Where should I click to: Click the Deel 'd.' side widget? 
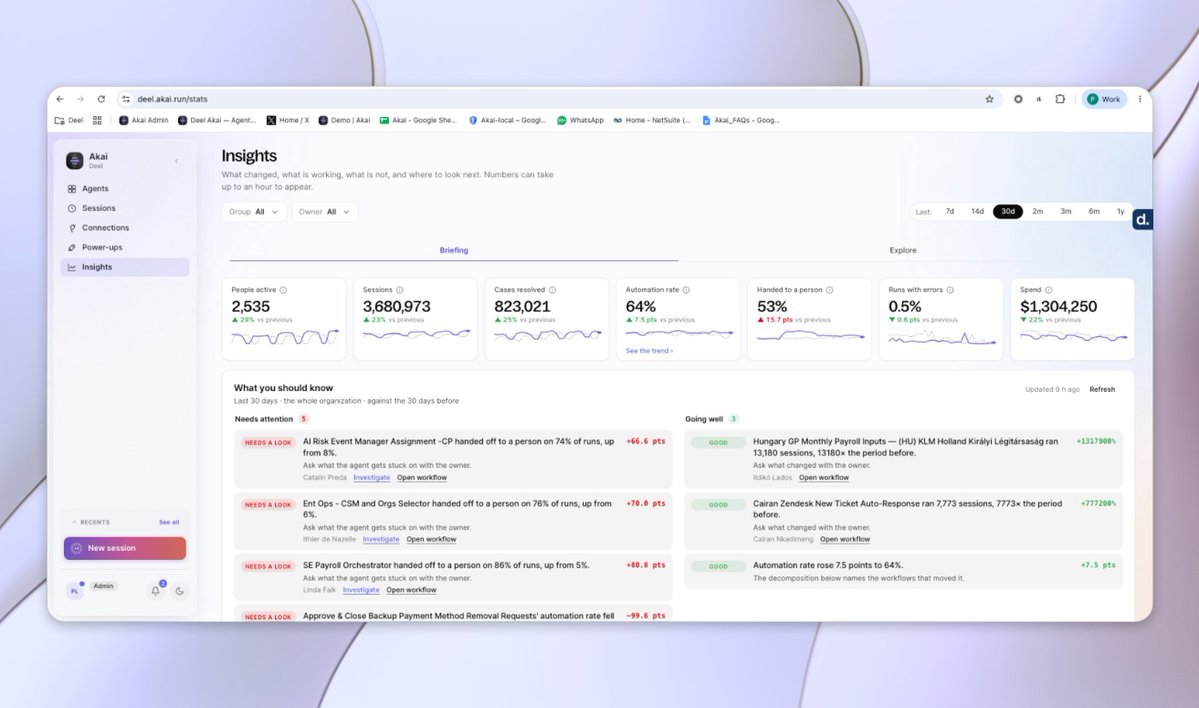tap(1142, 219)
